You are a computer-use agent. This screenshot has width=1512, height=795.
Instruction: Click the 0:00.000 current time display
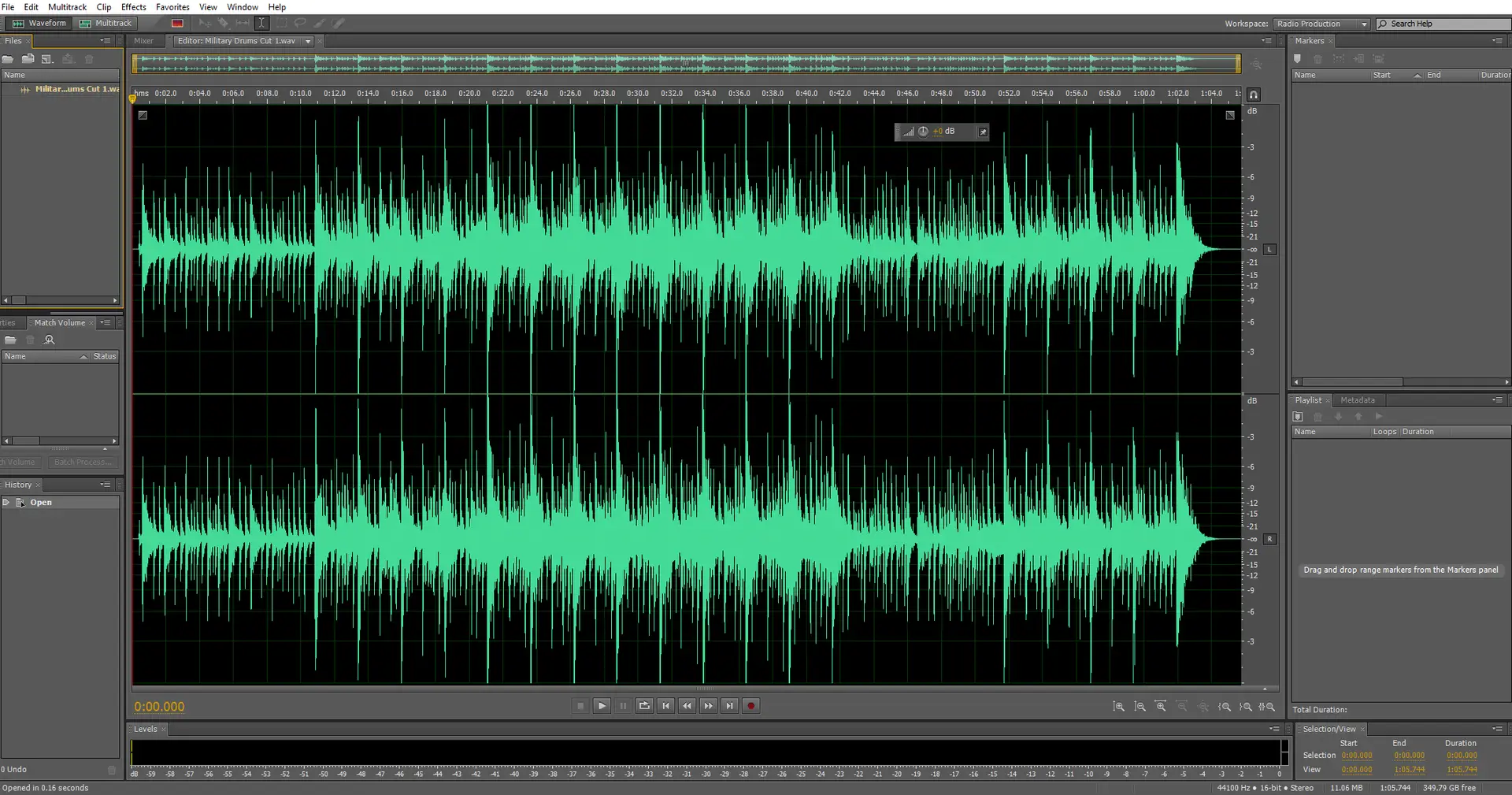click(x=159, y=707)
